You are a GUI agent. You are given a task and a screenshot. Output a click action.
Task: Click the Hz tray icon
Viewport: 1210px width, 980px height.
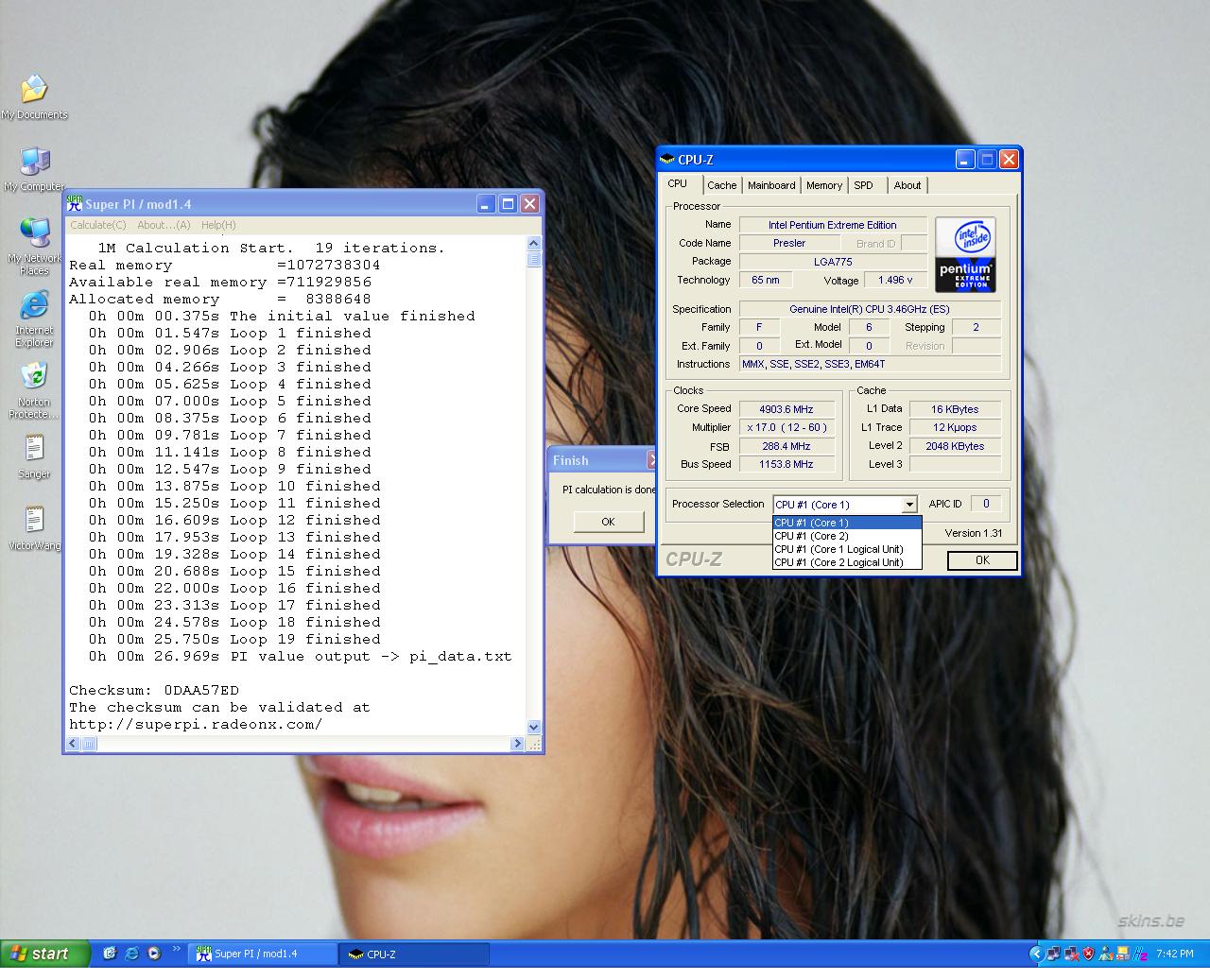point(1140,954)
